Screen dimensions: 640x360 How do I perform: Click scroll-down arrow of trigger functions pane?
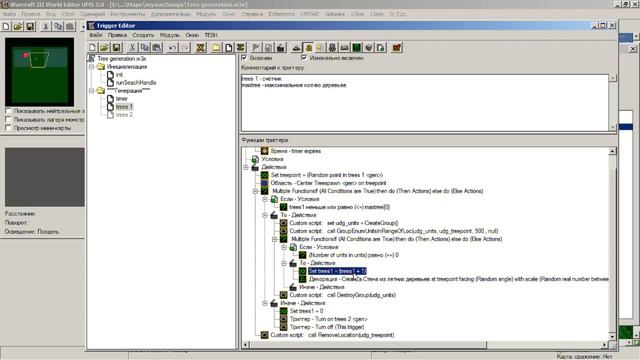coord(612,336)
